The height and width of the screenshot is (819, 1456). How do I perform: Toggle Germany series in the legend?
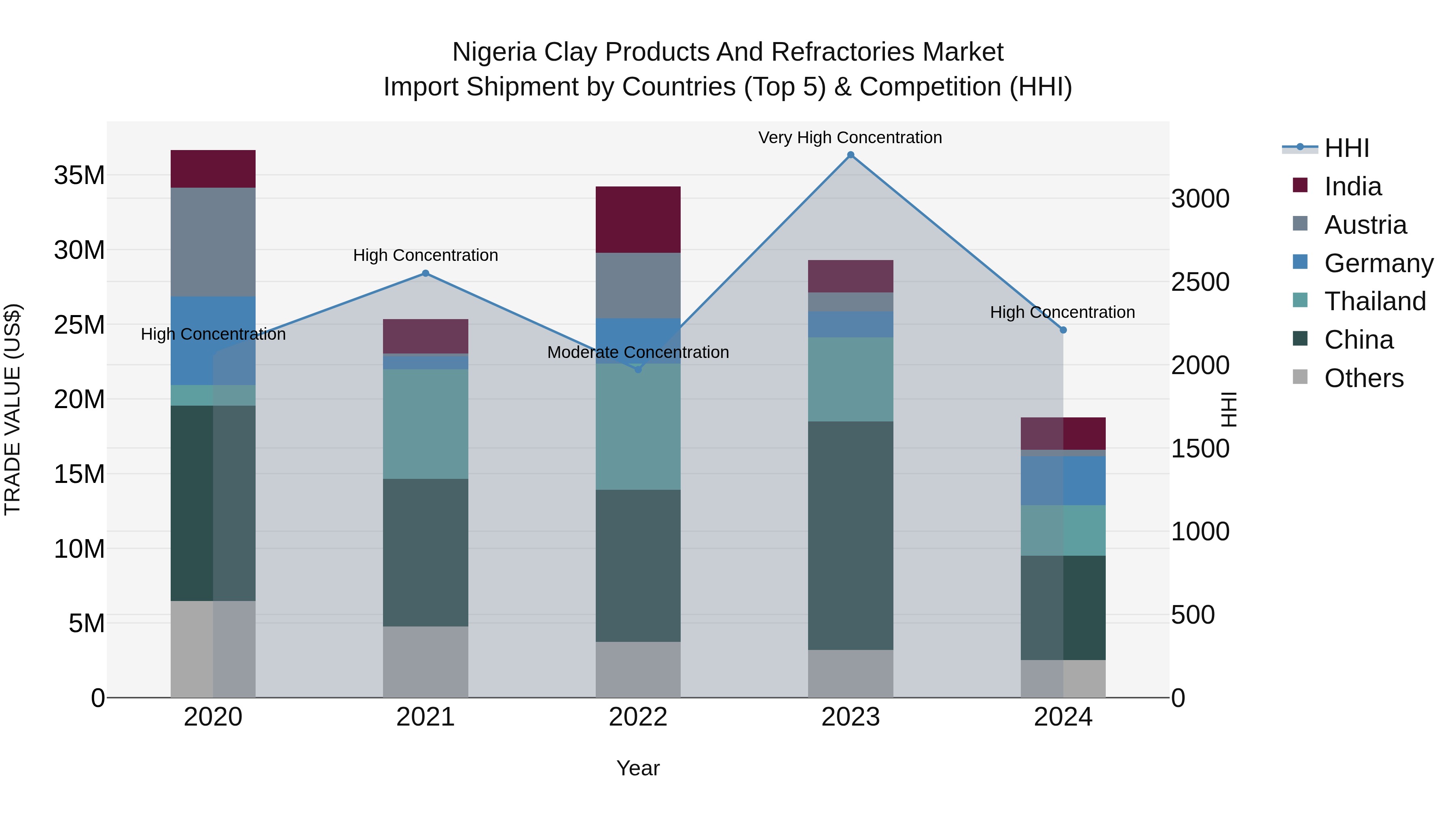[x=1363, y=263]
